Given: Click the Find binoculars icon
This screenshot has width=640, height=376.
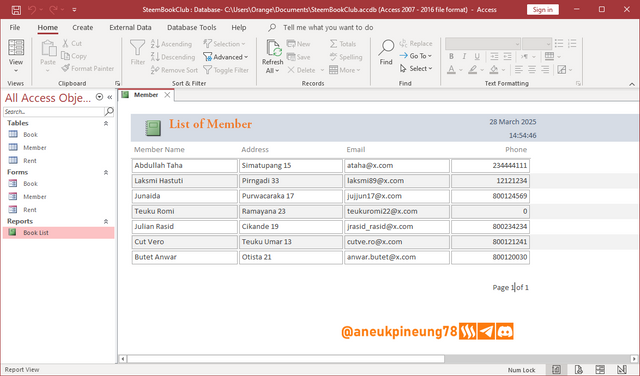Looking at the screenshot, I should point(386,48).
